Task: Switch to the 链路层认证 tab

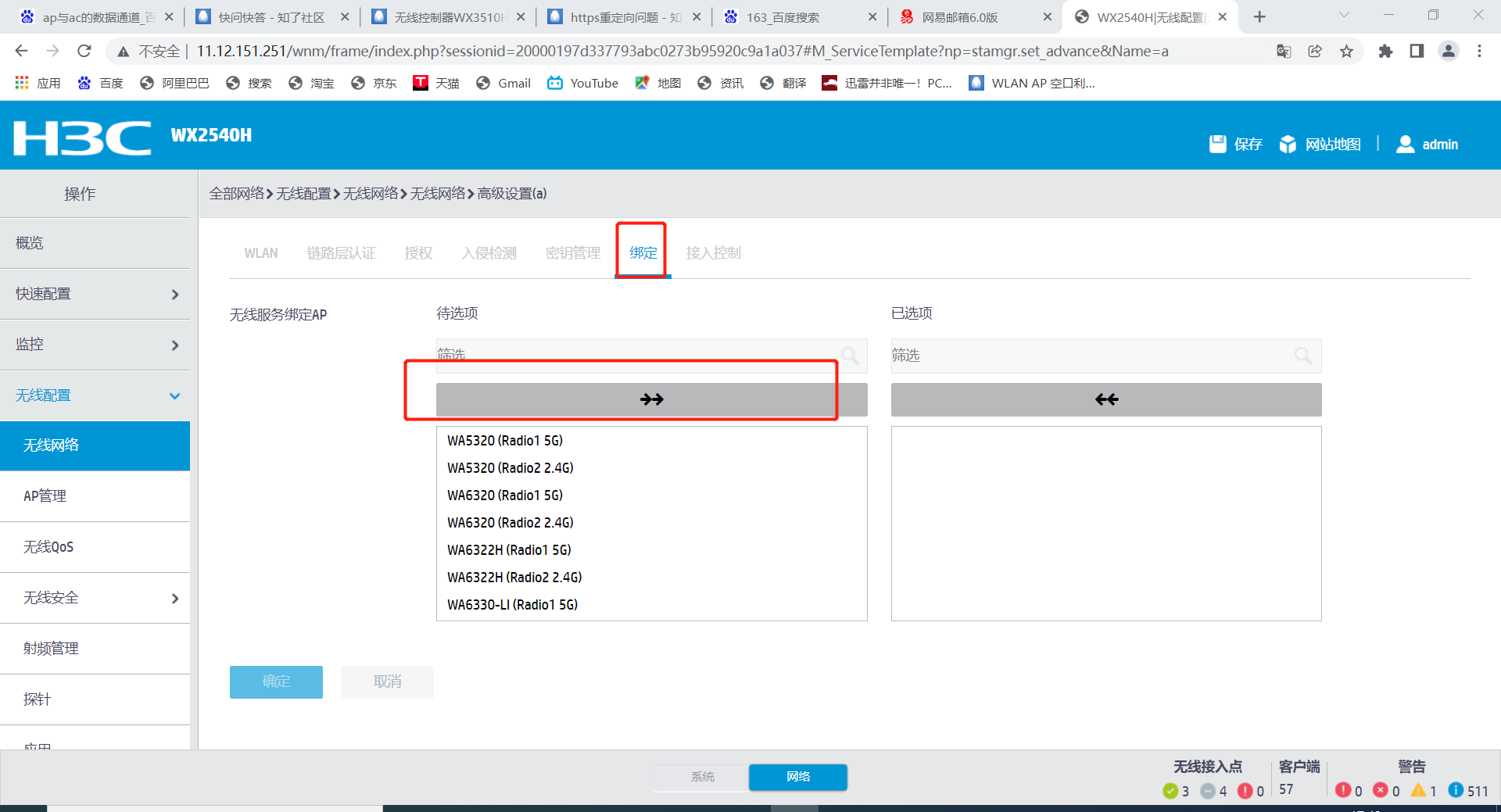Action: 342,252
